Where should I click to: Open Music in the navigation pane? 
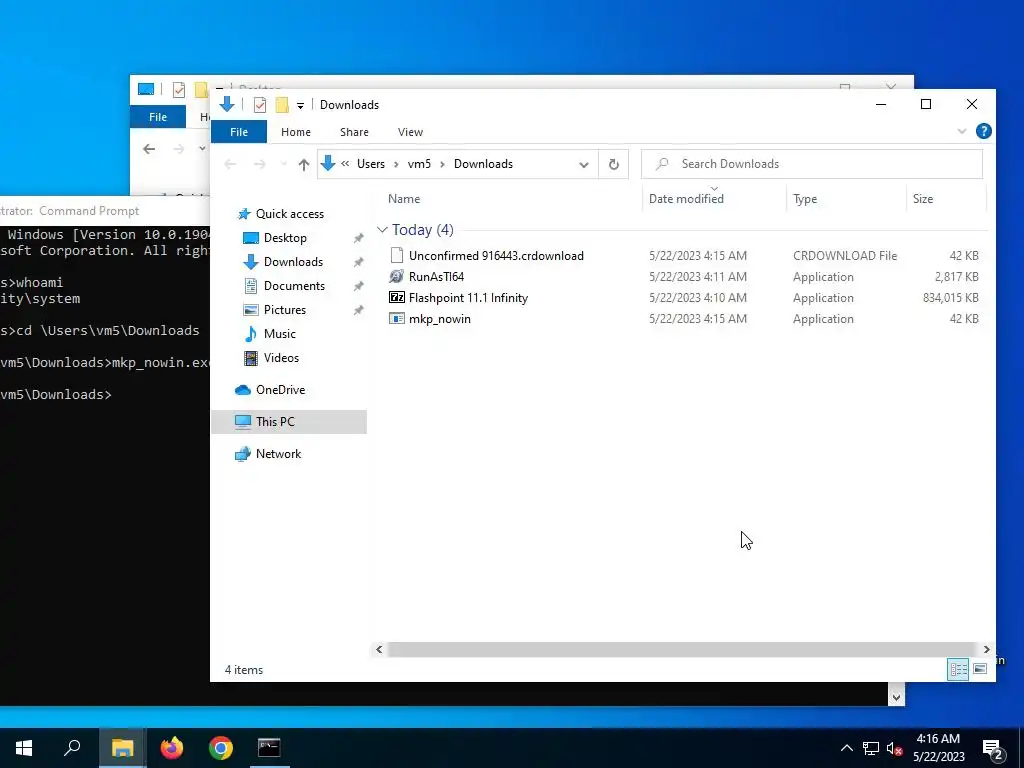pyautogui.click(x=280, y=334)
